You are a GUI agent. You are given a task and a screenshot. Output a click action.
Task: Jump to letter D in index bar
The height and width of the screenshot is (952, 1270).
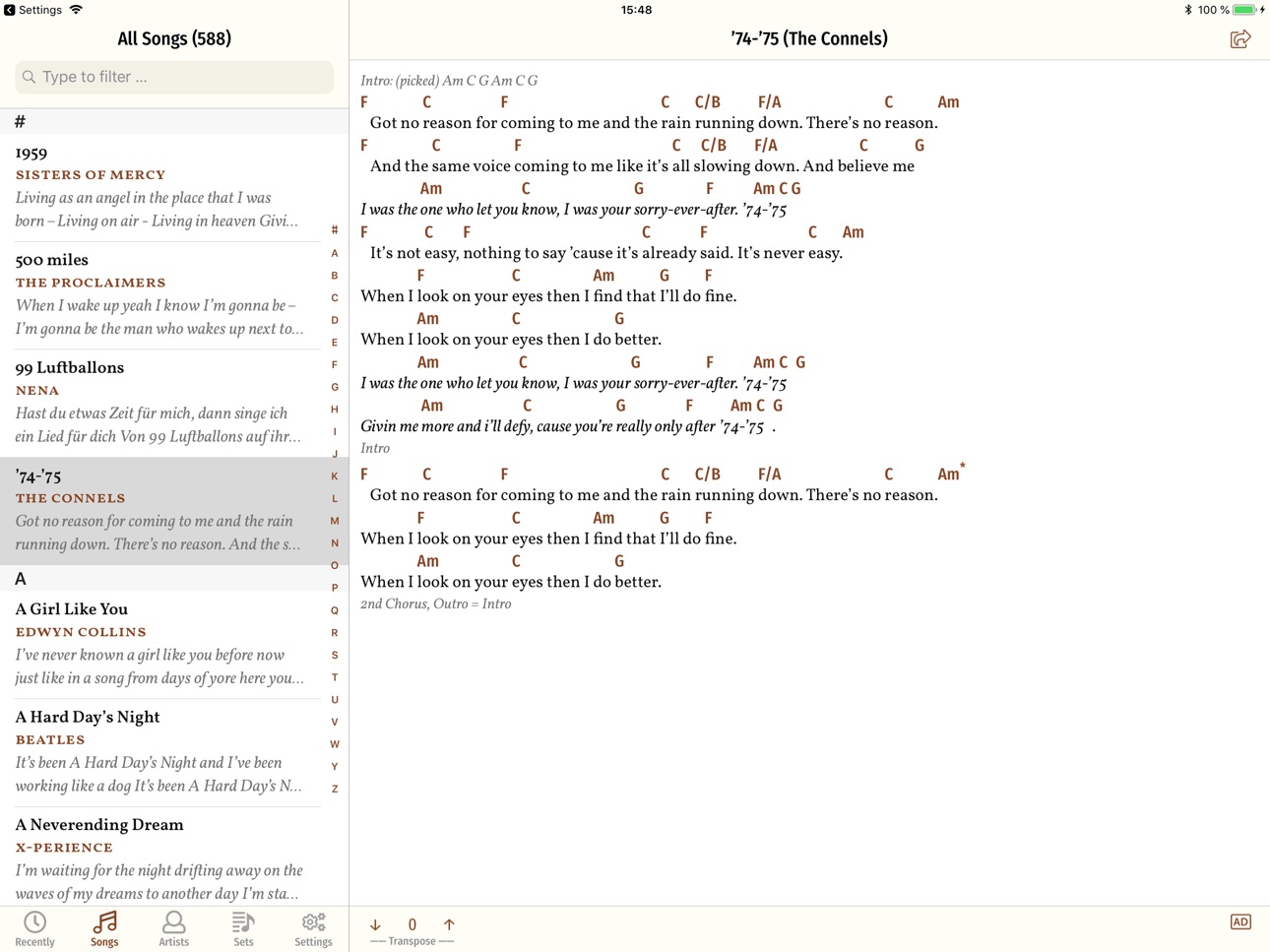click(x=335, y=320)
